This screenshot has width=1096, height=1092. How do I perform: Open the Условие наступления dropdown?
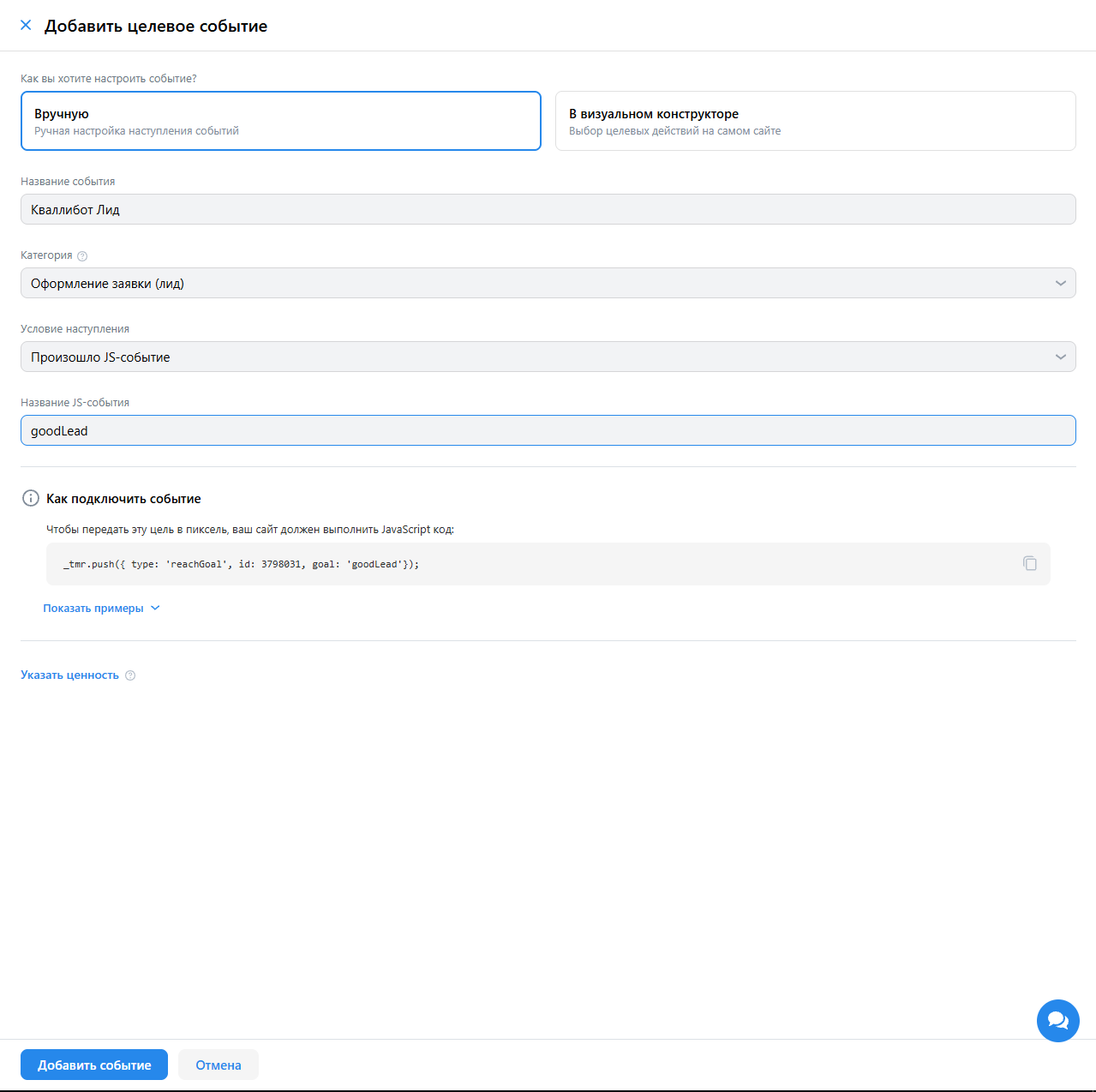tap(548, 357)
